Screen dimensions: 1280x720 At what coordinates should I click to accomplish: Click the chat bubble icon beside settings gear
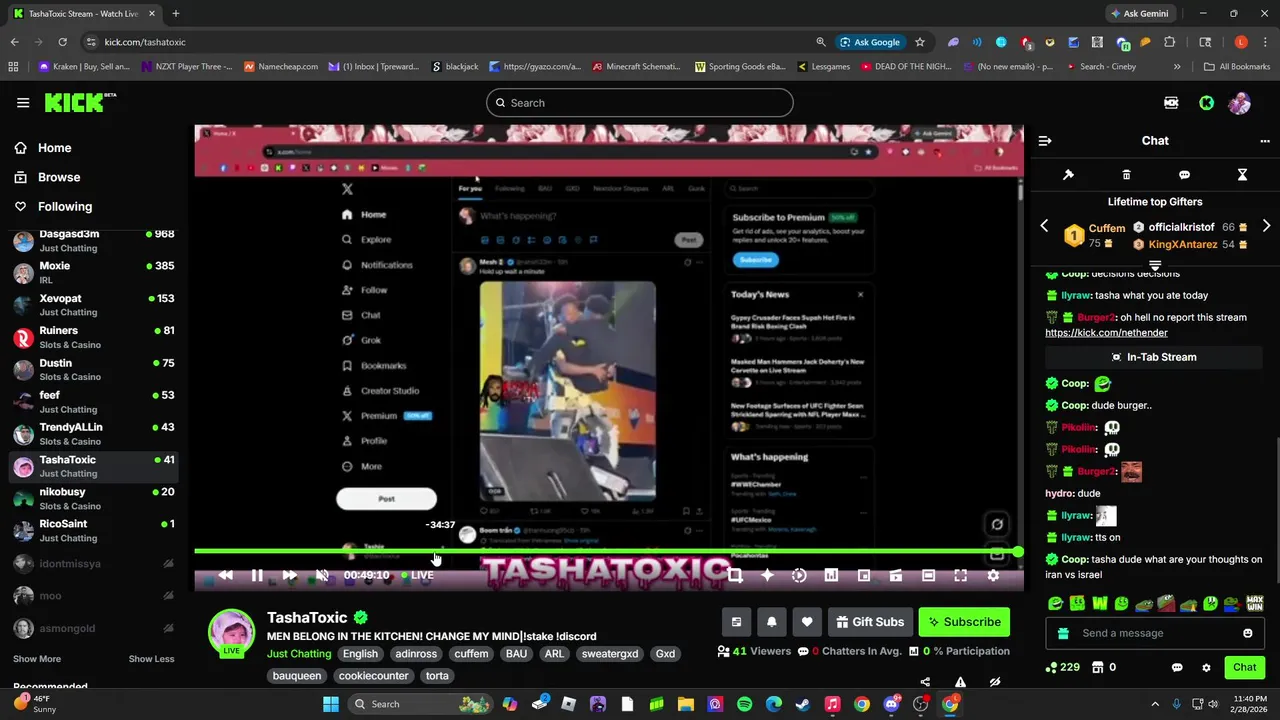point(1177,667)
